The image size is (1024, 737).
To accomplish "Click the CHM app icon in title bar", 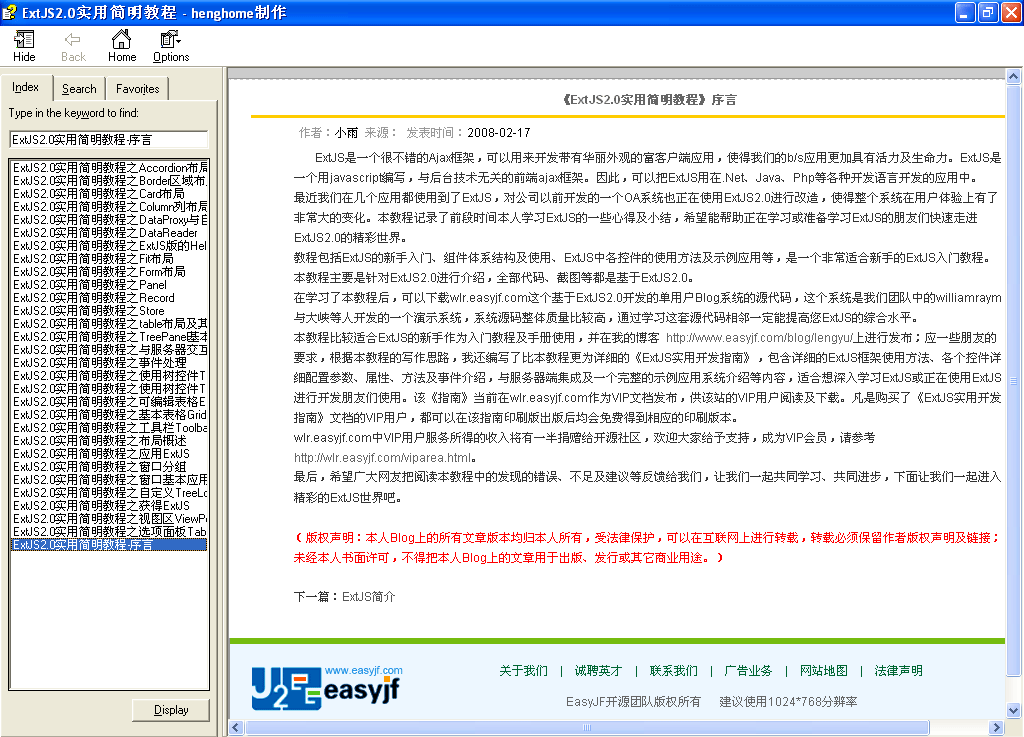I will click(10, 12).
